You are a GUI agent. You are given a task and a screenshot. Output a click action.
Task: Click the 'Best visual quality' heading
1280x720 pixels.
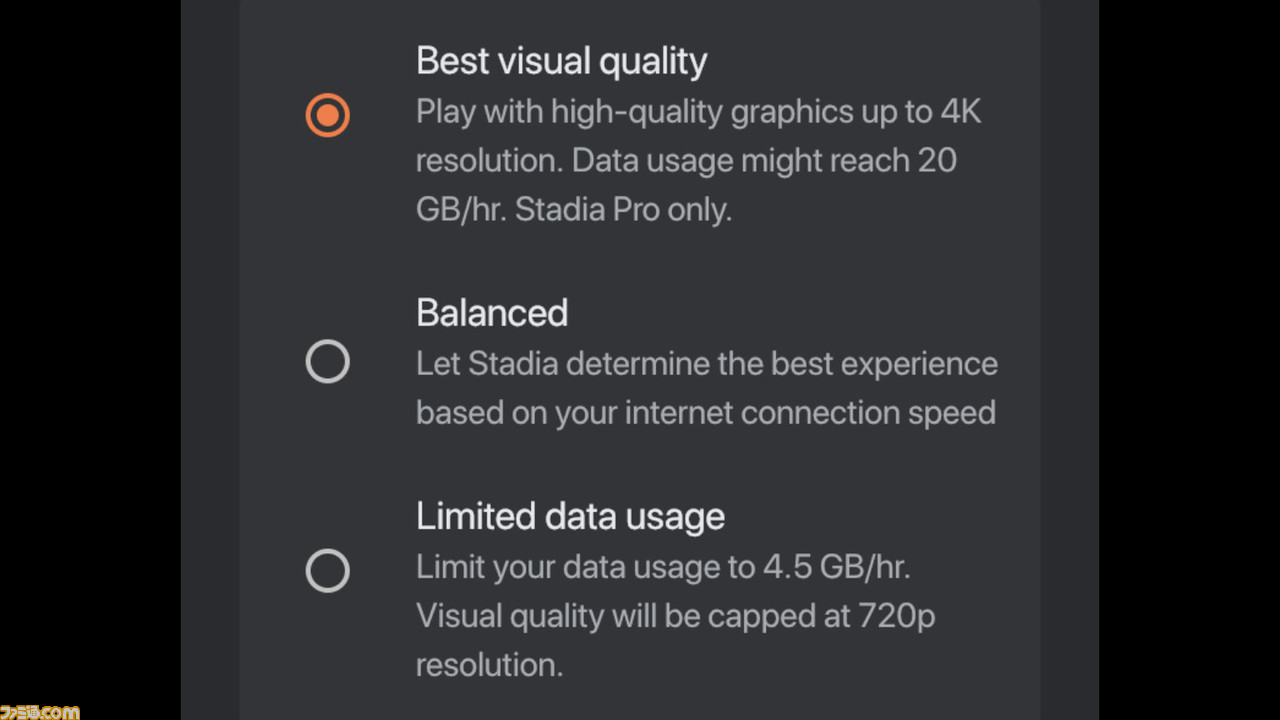(x=561, y=62)
